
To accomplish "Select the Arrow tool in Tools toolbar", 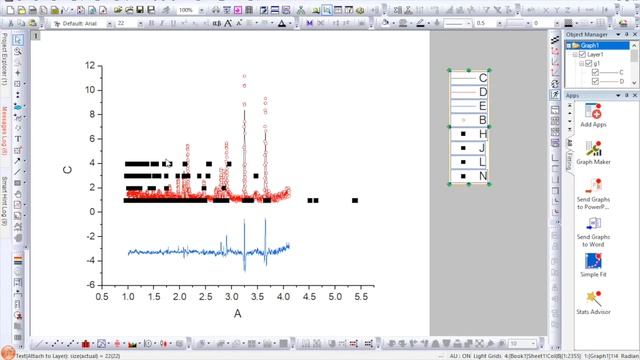I will tap(18, 161).
